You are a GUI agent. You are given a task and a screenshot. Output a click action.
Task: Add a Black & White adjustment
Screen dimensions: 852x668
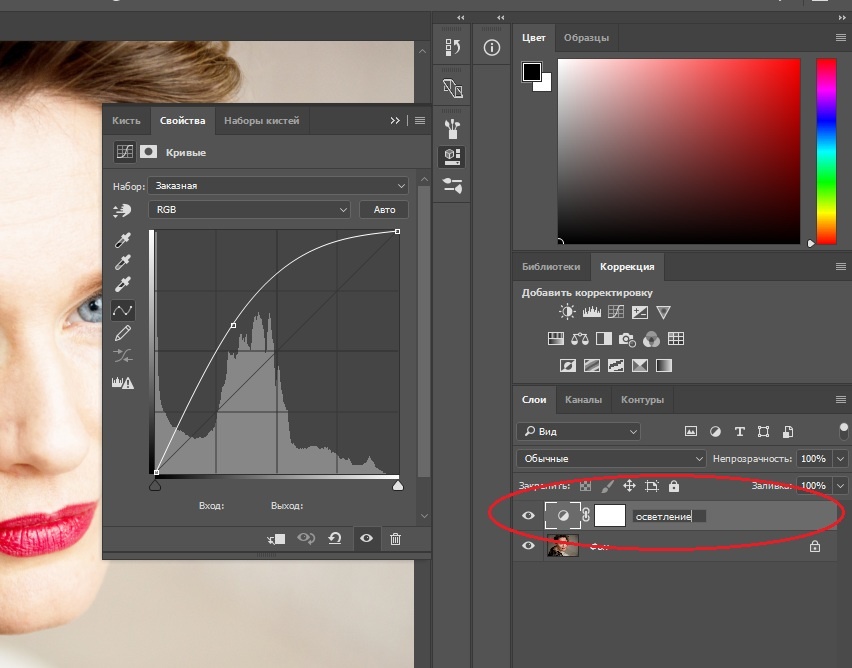point(604,339)
